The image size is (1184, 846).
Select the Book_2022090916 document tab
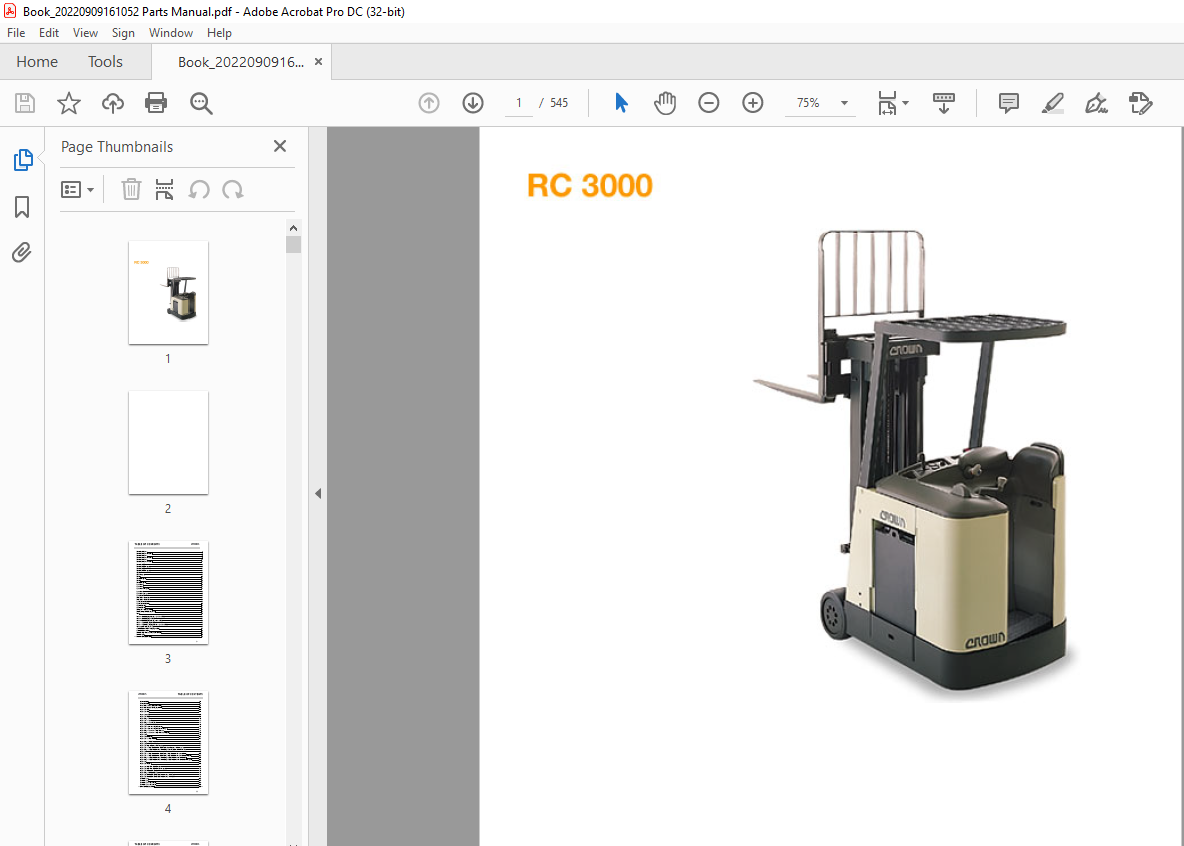tap(241, 62)
